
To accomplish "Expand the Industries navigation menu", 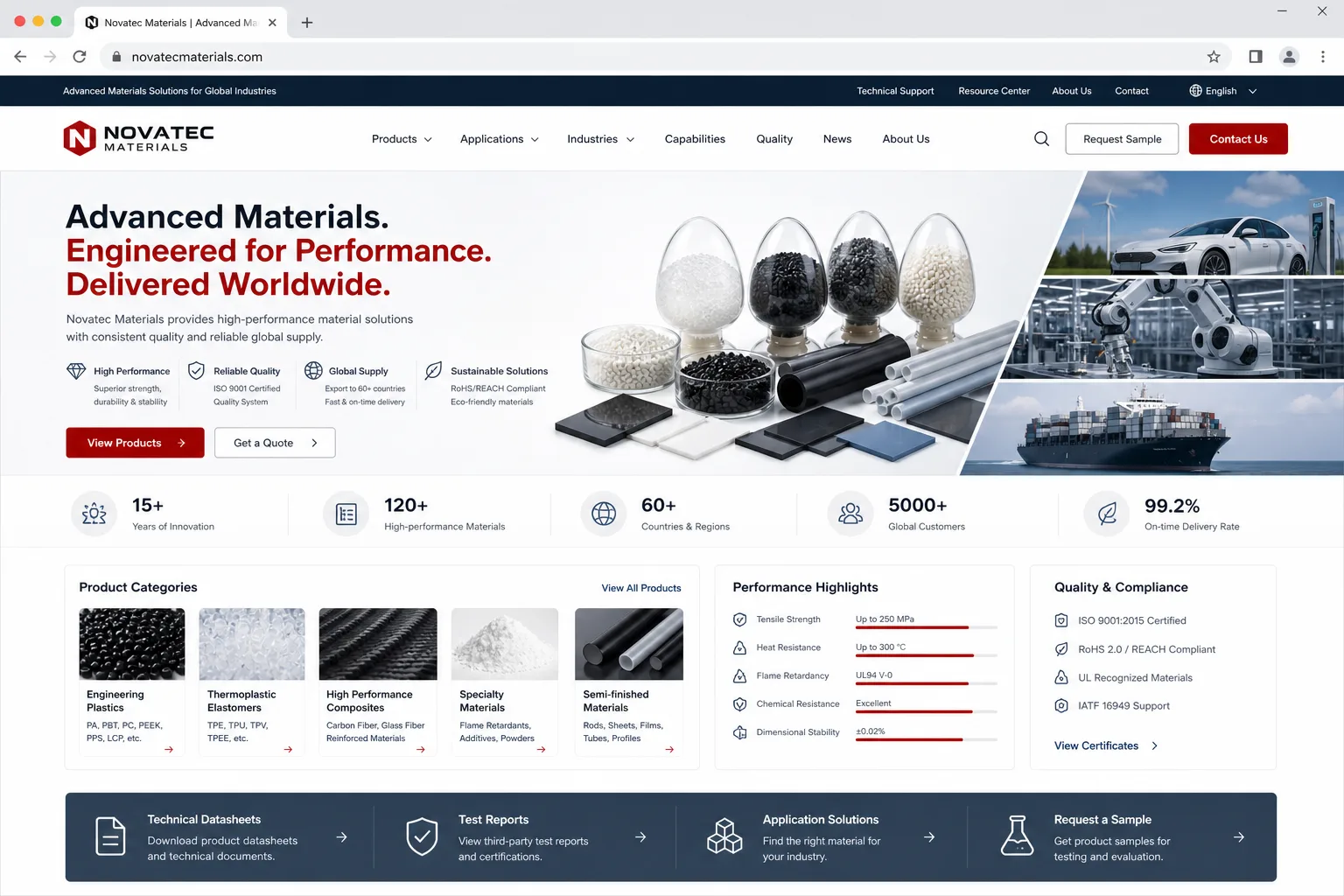I will 600,139.
